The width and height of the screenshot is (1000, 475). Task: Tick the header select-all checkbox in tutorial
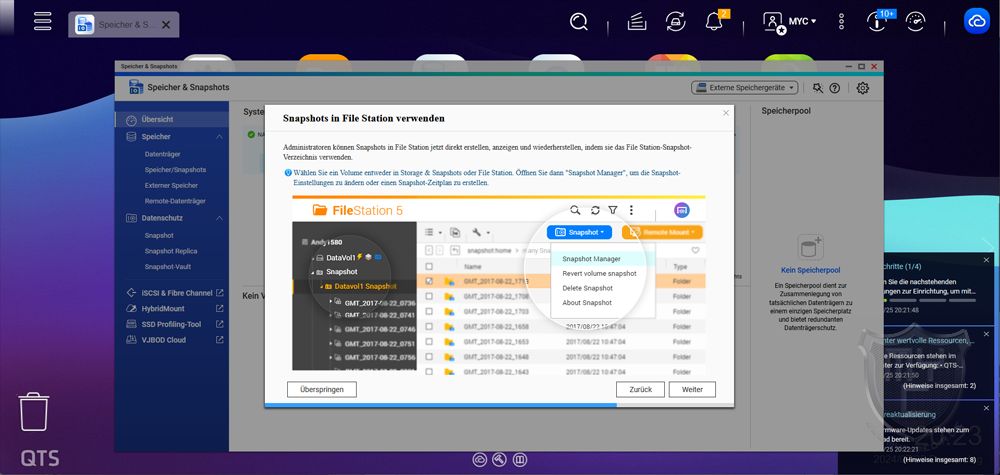point(429,267)
